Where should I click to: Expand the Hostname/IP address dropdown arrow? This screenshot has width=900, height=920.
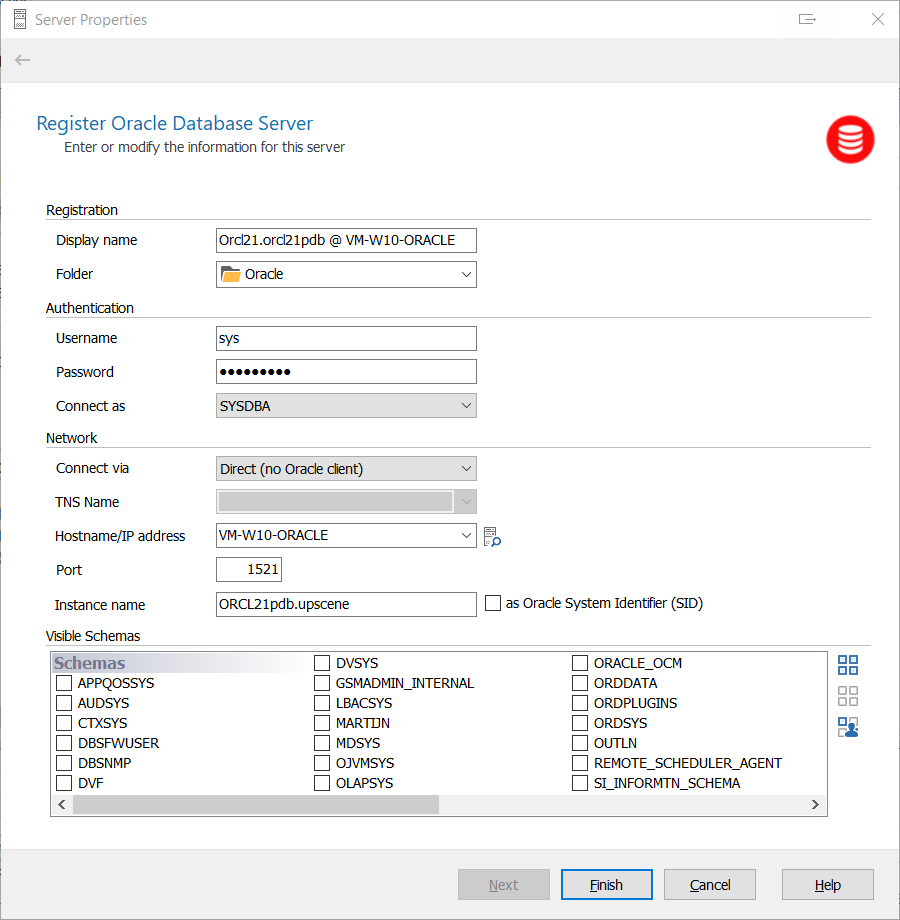(x=466, y=536)
